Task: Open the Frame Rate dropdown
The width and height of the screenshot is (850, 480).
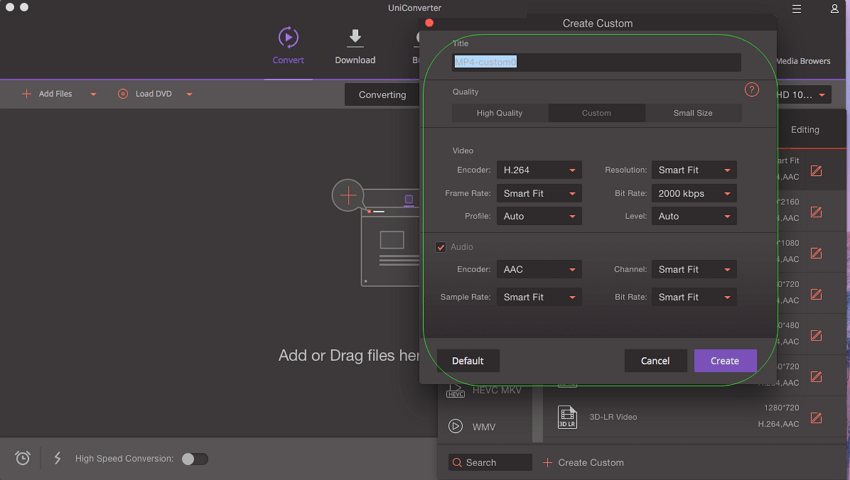Action: pos(539,193)
